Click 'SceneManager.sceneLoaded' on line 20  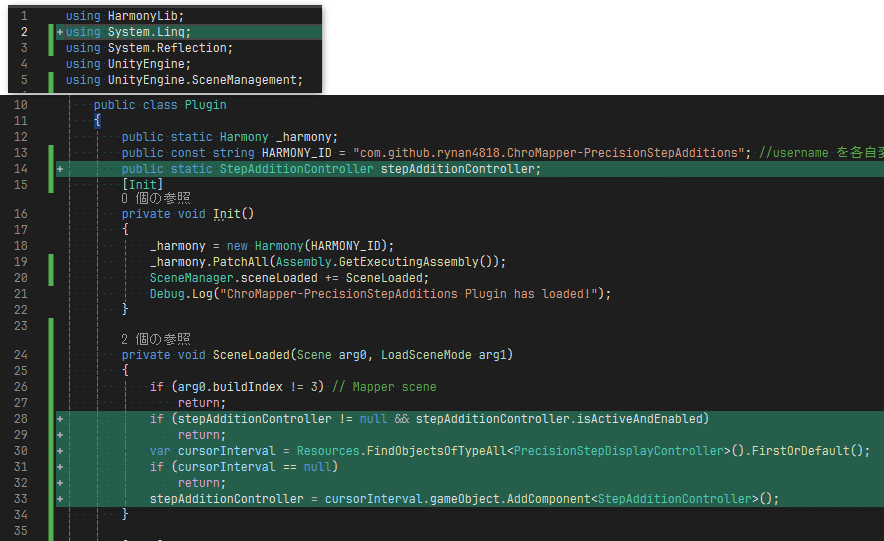coord(233,278)
